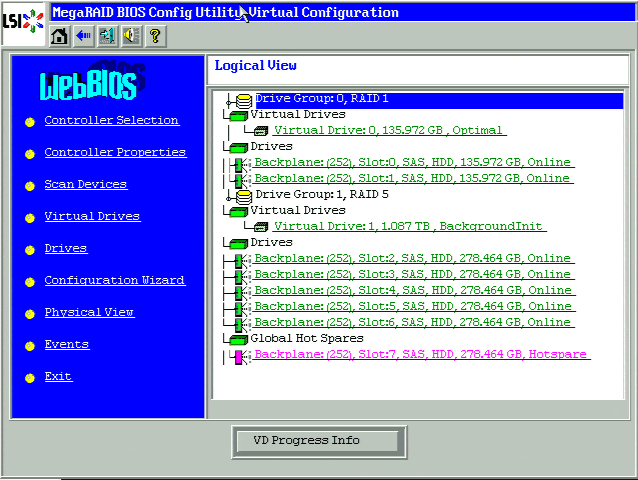Click Virtual Drives label under RAID 5
The width and height of the screenshot is (638, 480).
[298, 211]
